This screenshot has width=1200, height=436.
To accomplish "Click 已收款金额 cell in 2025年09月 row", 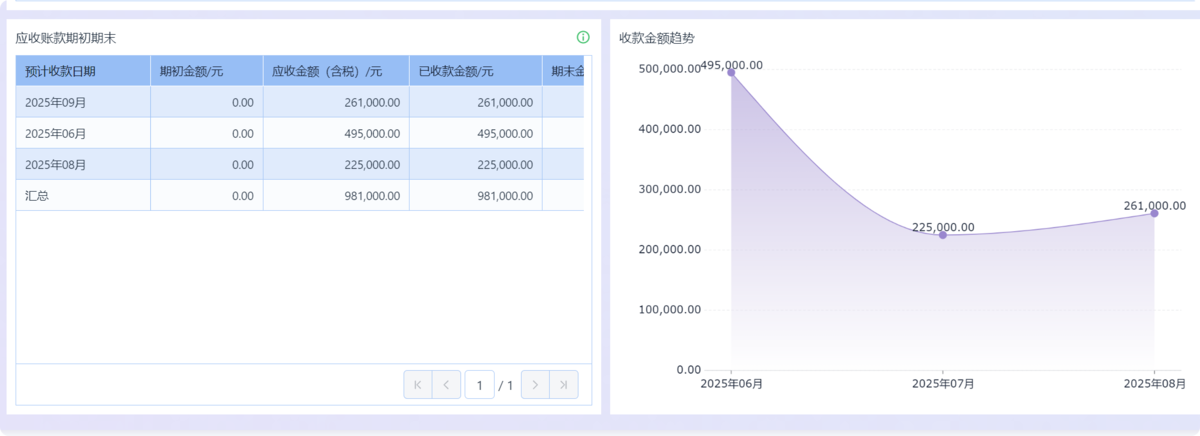I will pos(476,102).
